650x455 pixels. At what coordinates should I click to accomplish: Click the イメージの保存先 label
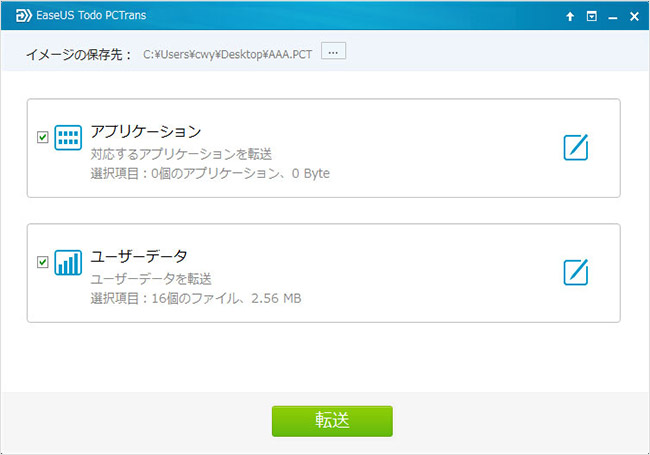coord(79,54)
